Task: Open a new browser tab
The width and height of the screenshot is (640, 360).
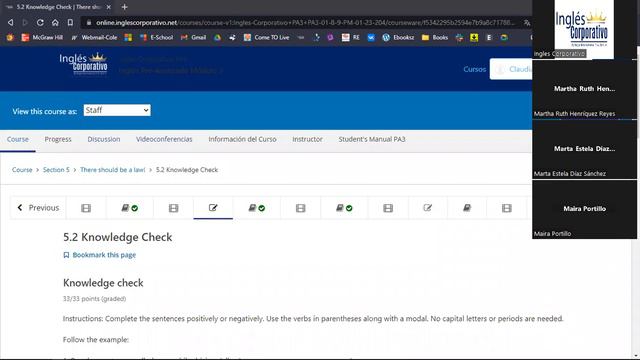Action: (124, 7)
